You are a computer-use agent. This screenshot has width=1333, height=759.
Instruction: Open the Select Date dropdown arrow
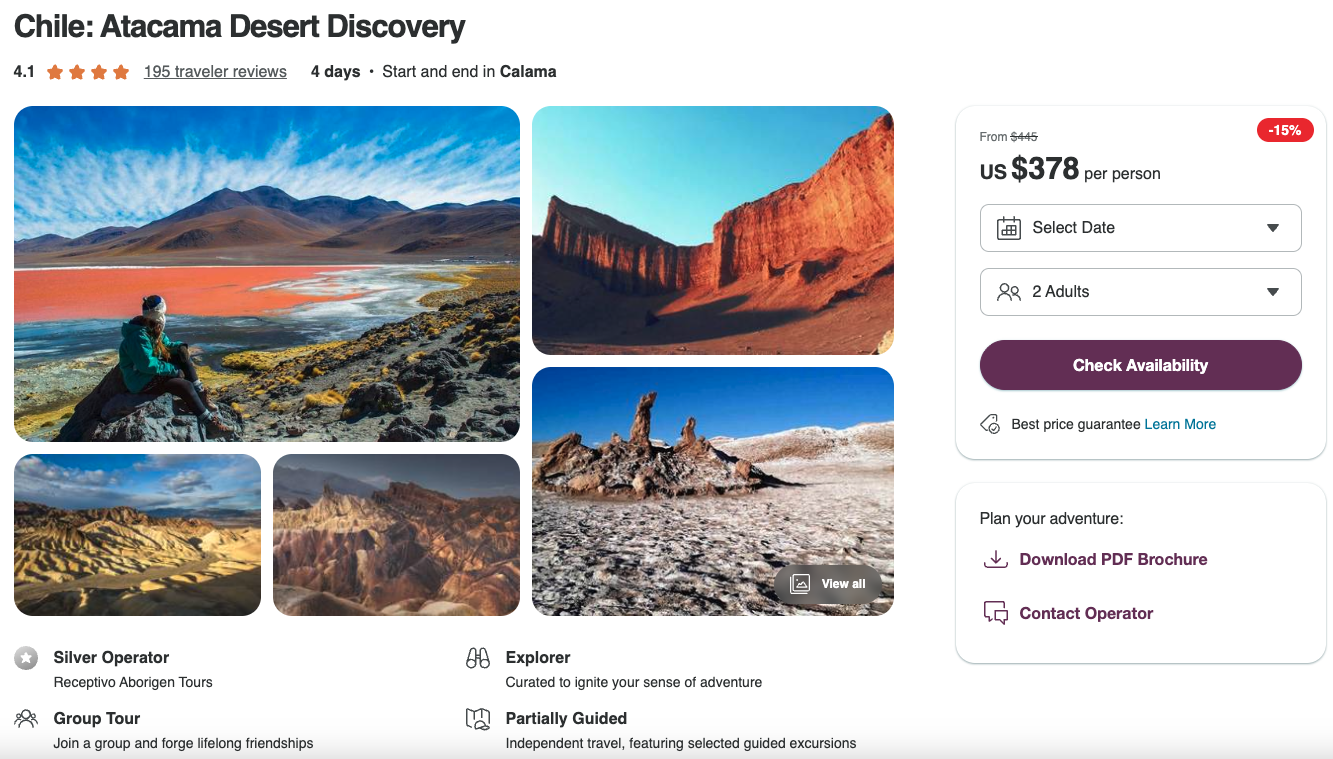point(1273,228)
